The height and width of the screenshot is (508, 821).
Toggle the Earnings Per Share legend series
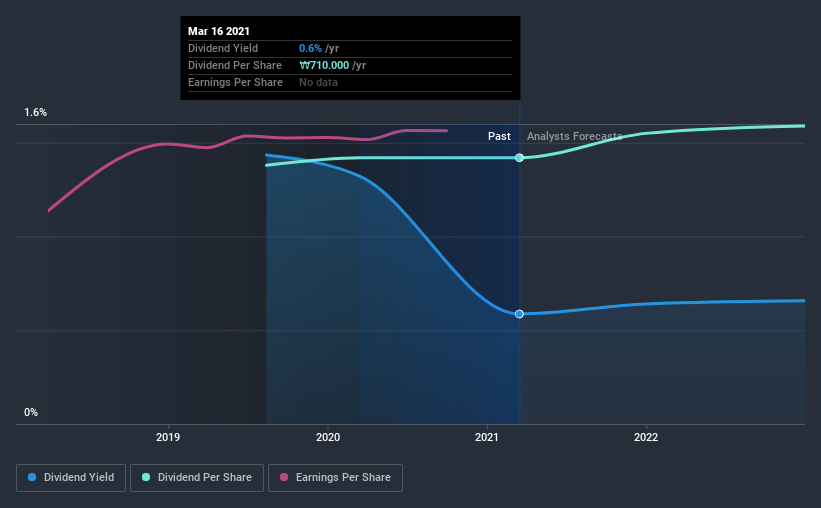click(x=335, y=478)
